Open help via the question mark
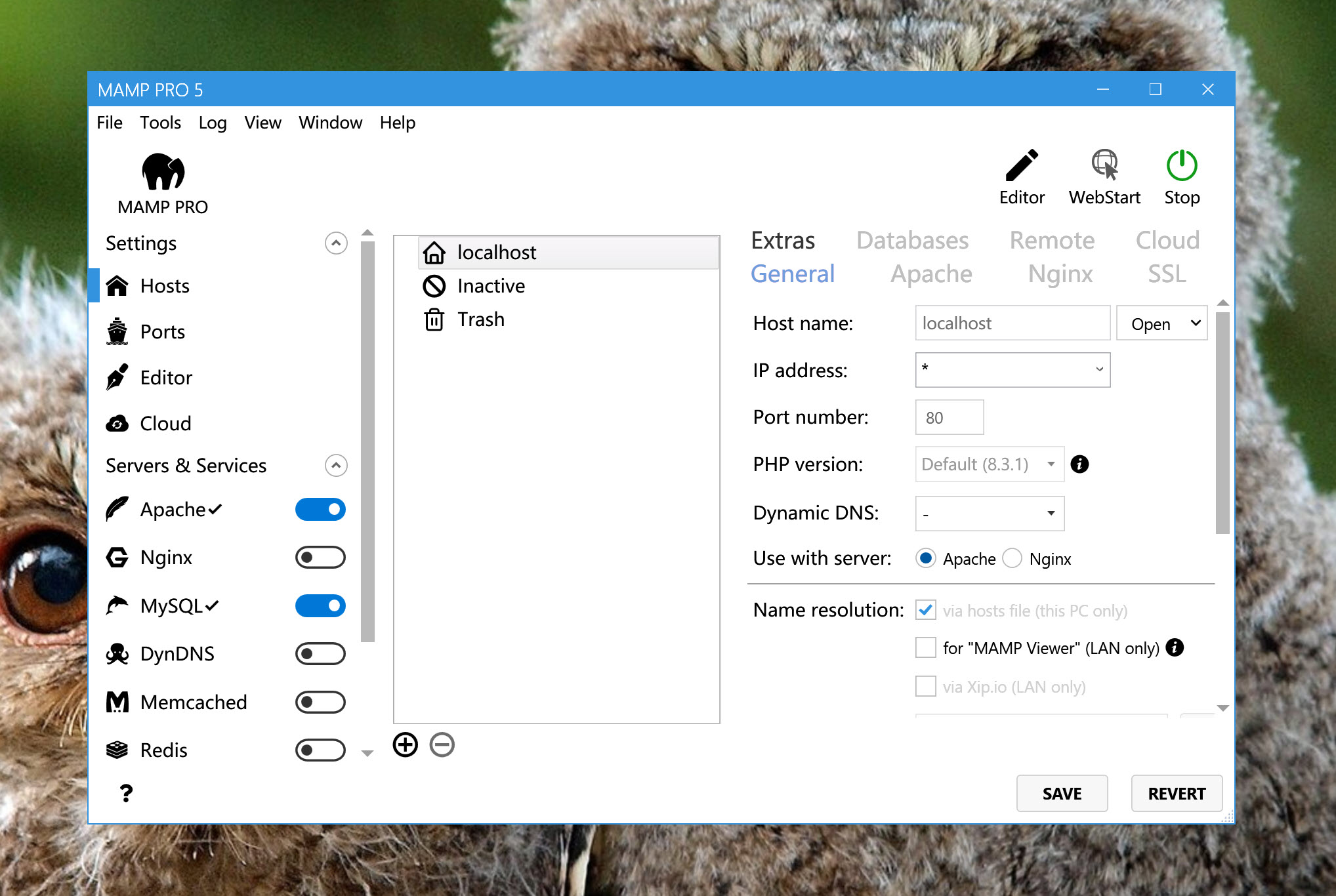Screen dimensions: 1336x896 126,794
